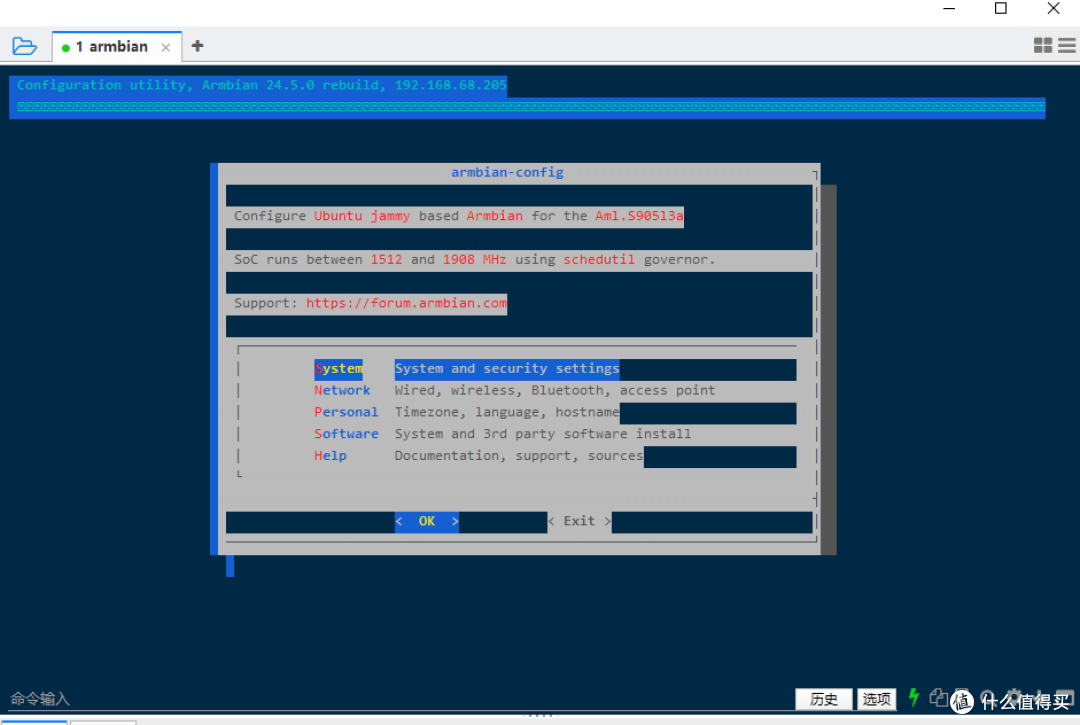
Task: Confirm with the OK button
Action: (x=427, y=521)
